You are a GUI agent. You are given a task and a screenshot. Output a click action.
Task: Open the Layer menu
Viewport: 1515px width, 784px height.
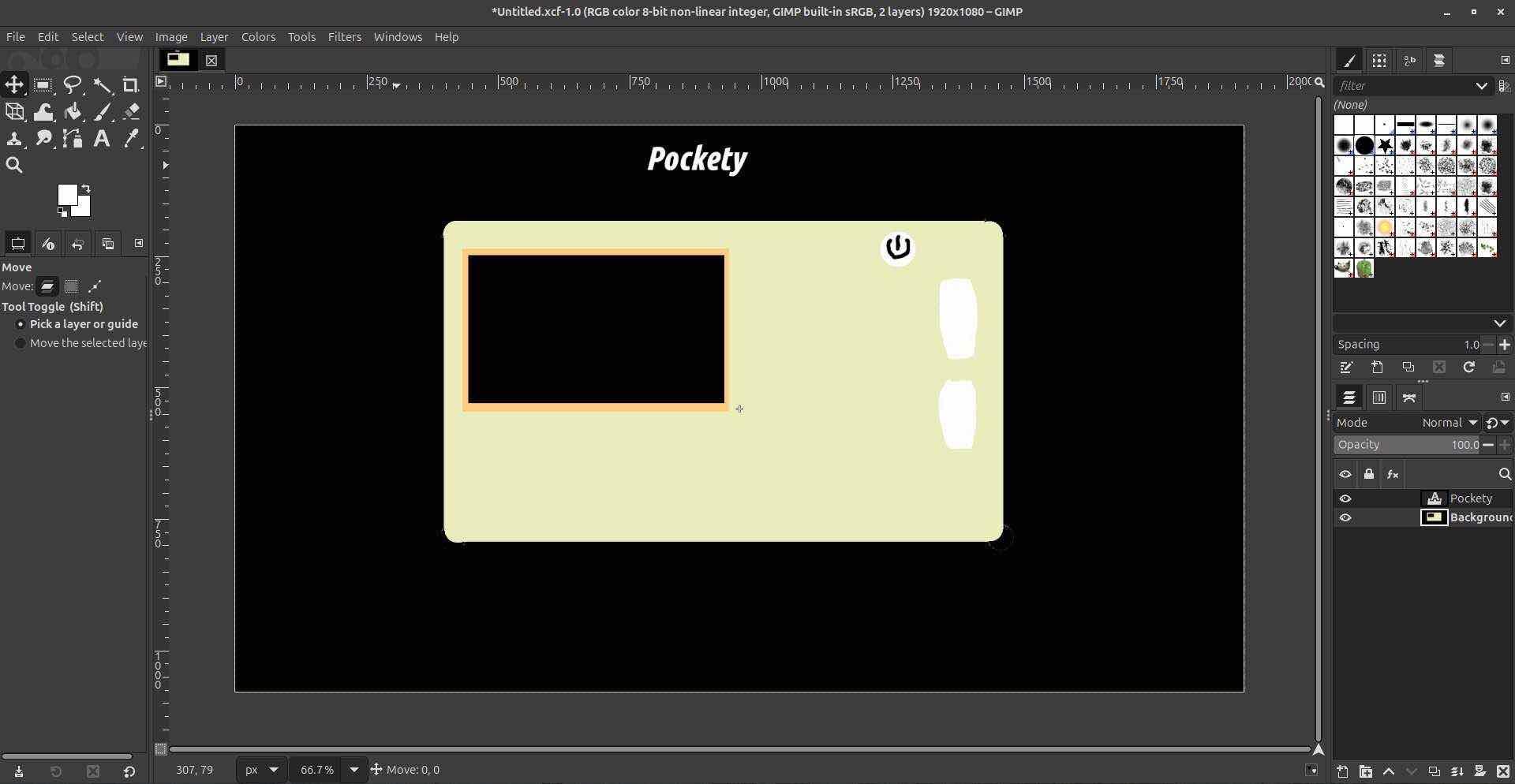click(214, 37)
